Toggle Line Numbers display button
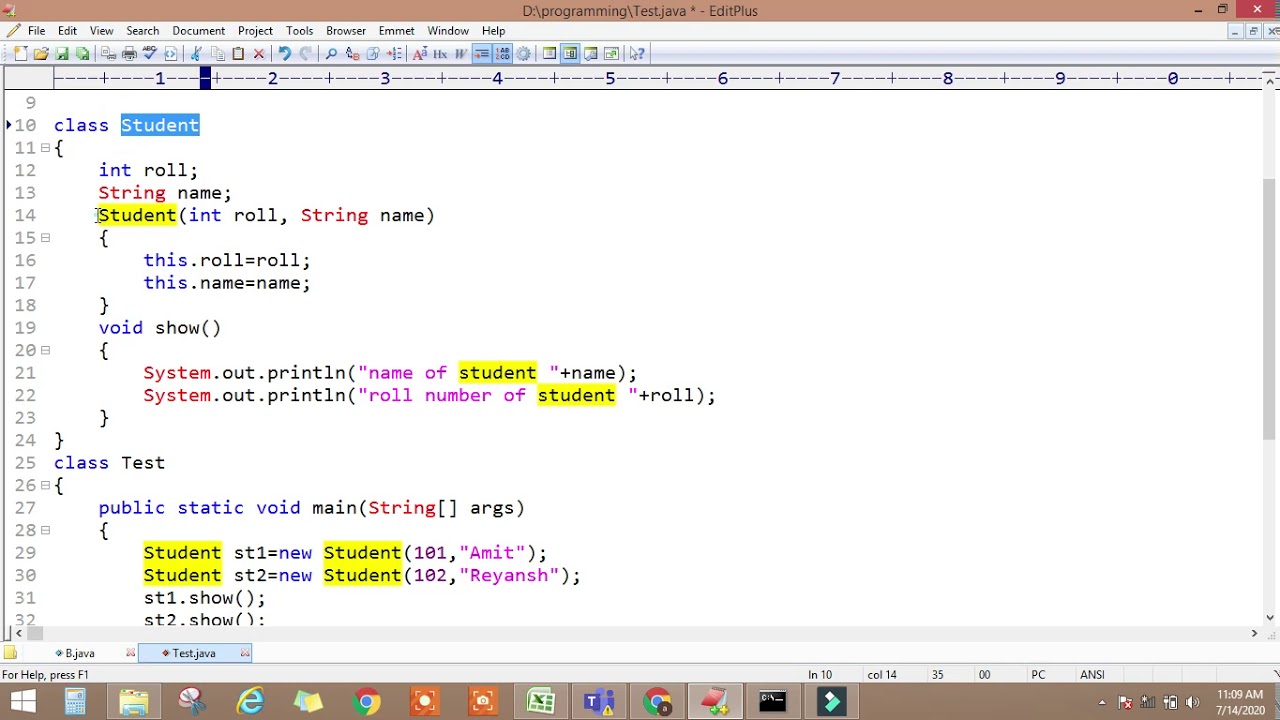The image size is (1280, 720). pos(502,53)
